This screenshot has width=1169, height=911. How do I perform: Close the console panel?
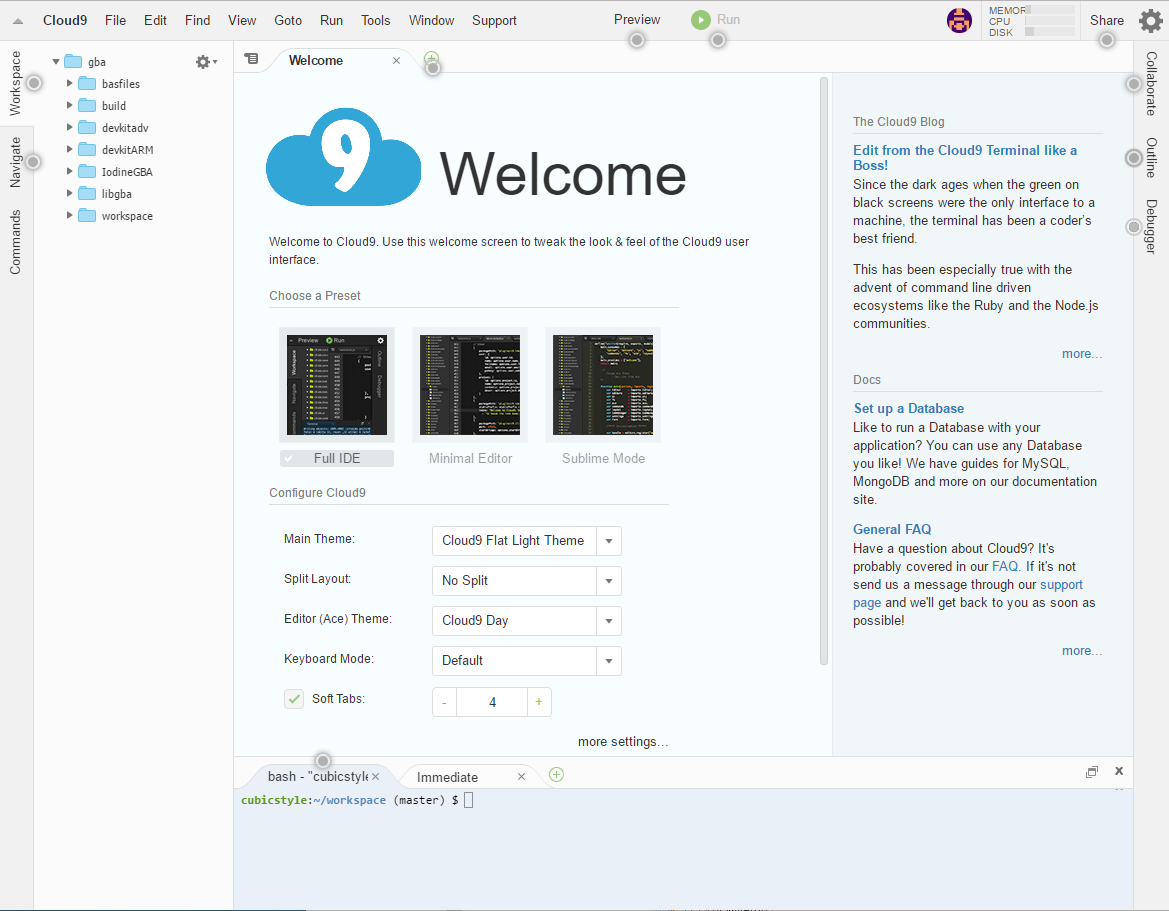[x=1118, y=771]
